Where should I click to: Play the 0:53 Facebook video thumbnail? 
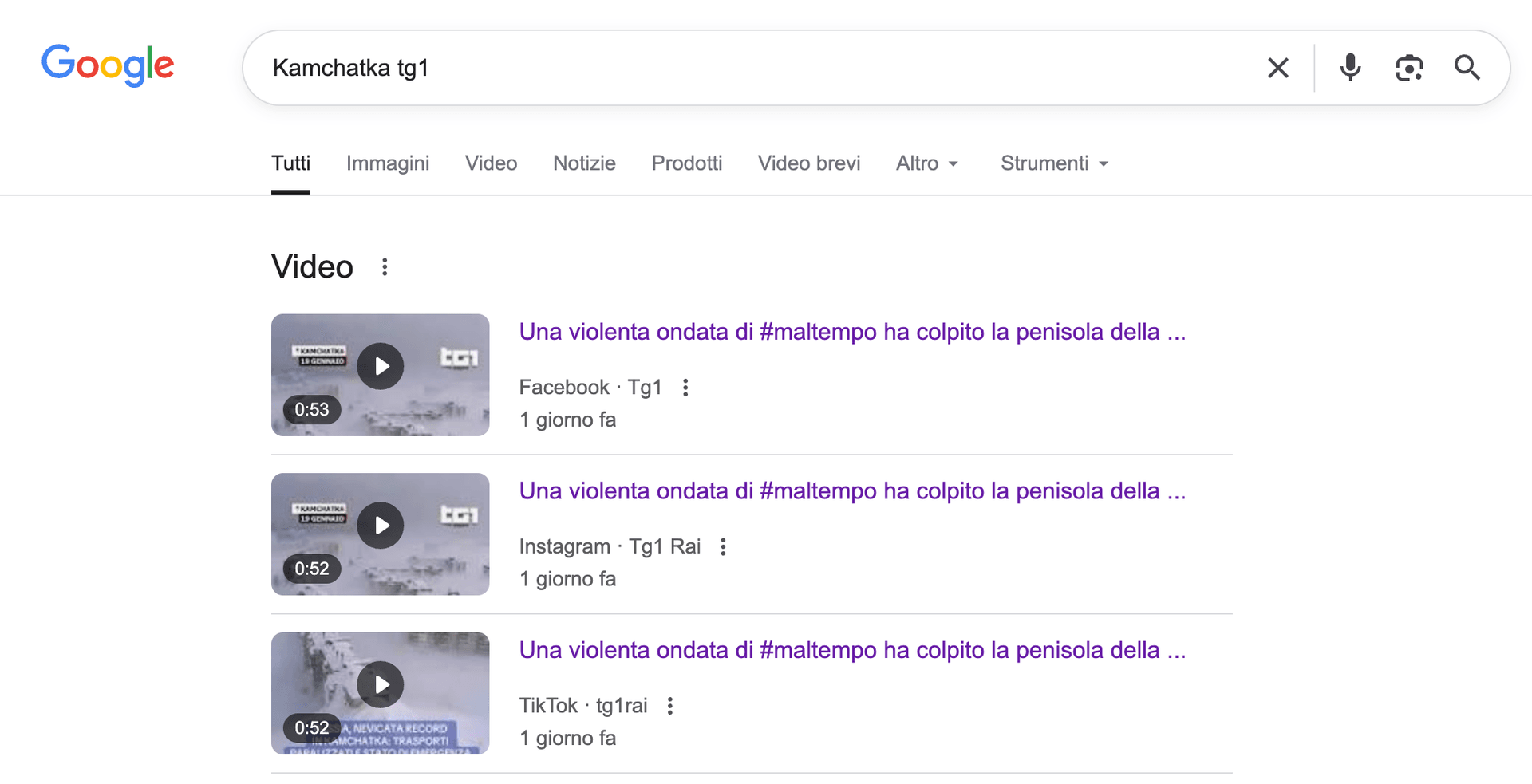point(380,367)
